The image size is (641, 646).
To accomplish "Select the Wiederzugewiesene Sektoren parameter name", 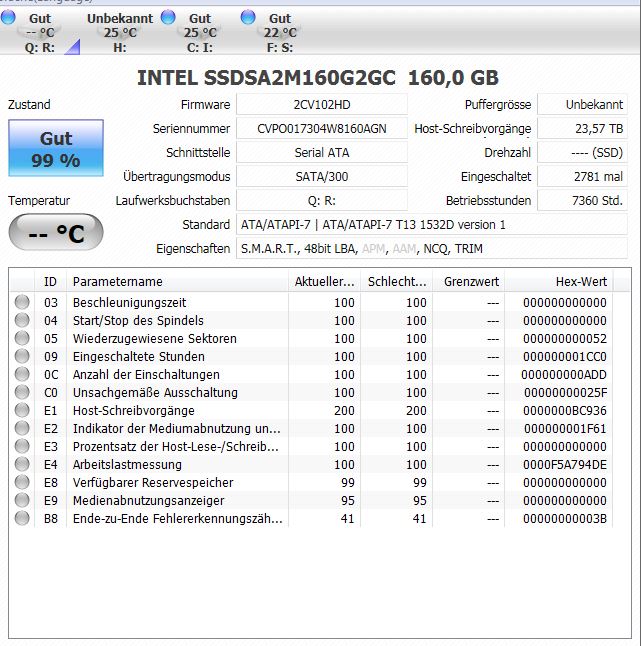I will coord(154,338).
